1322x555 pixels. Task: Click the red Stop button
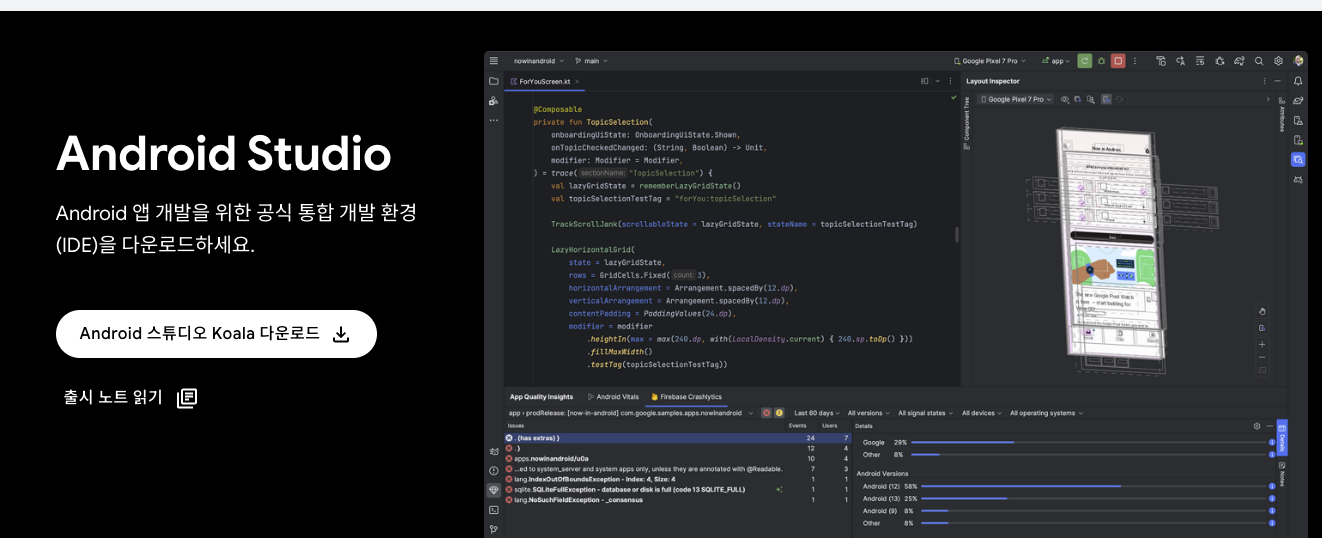(x=1118, y=61)
